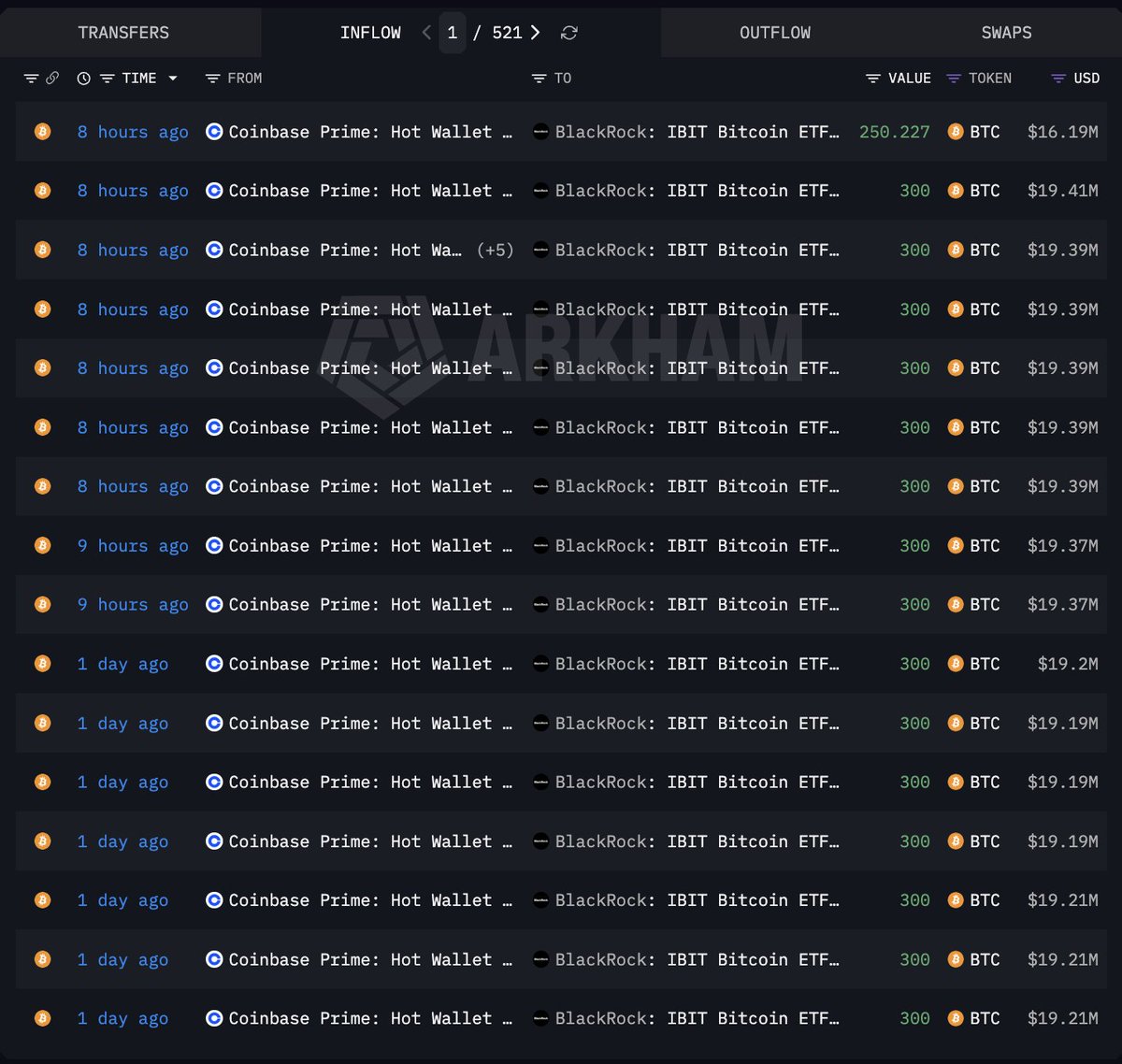This screenshot has width=1122, height=1064.
Task: Click the Coinbase logo in the $19.41M row
Action: point(214,191)
